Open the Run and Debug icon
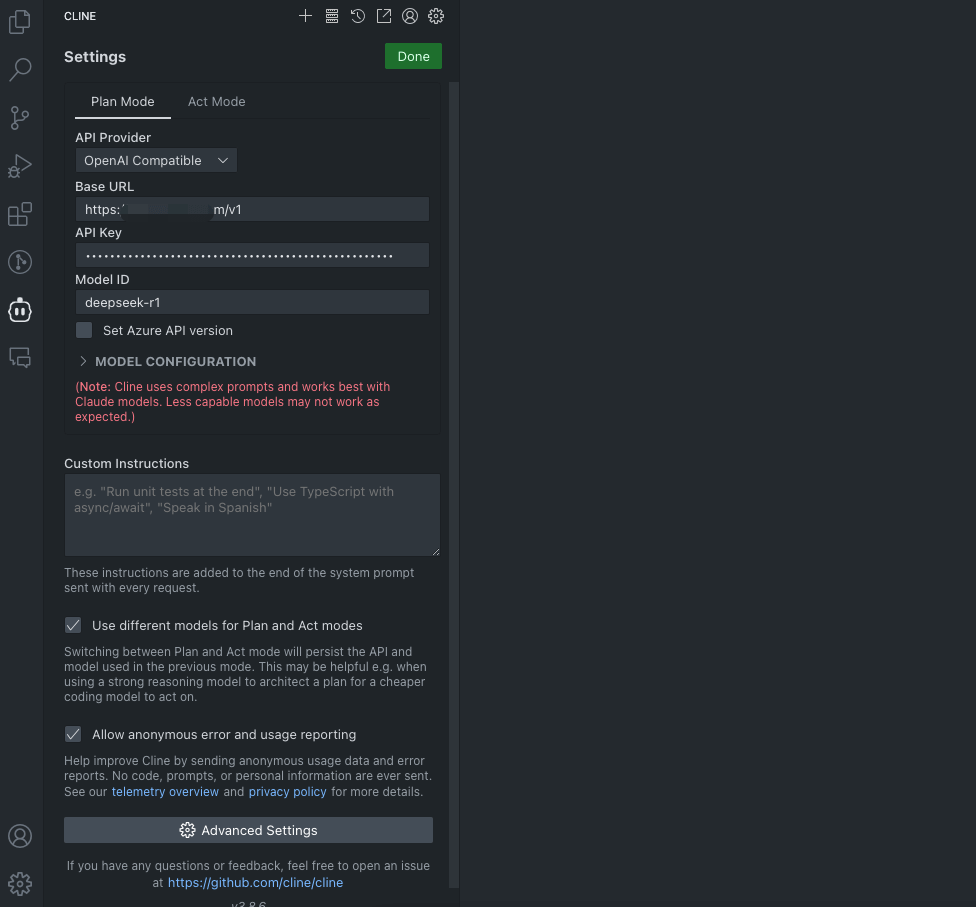976x907 pixels. 20,166
